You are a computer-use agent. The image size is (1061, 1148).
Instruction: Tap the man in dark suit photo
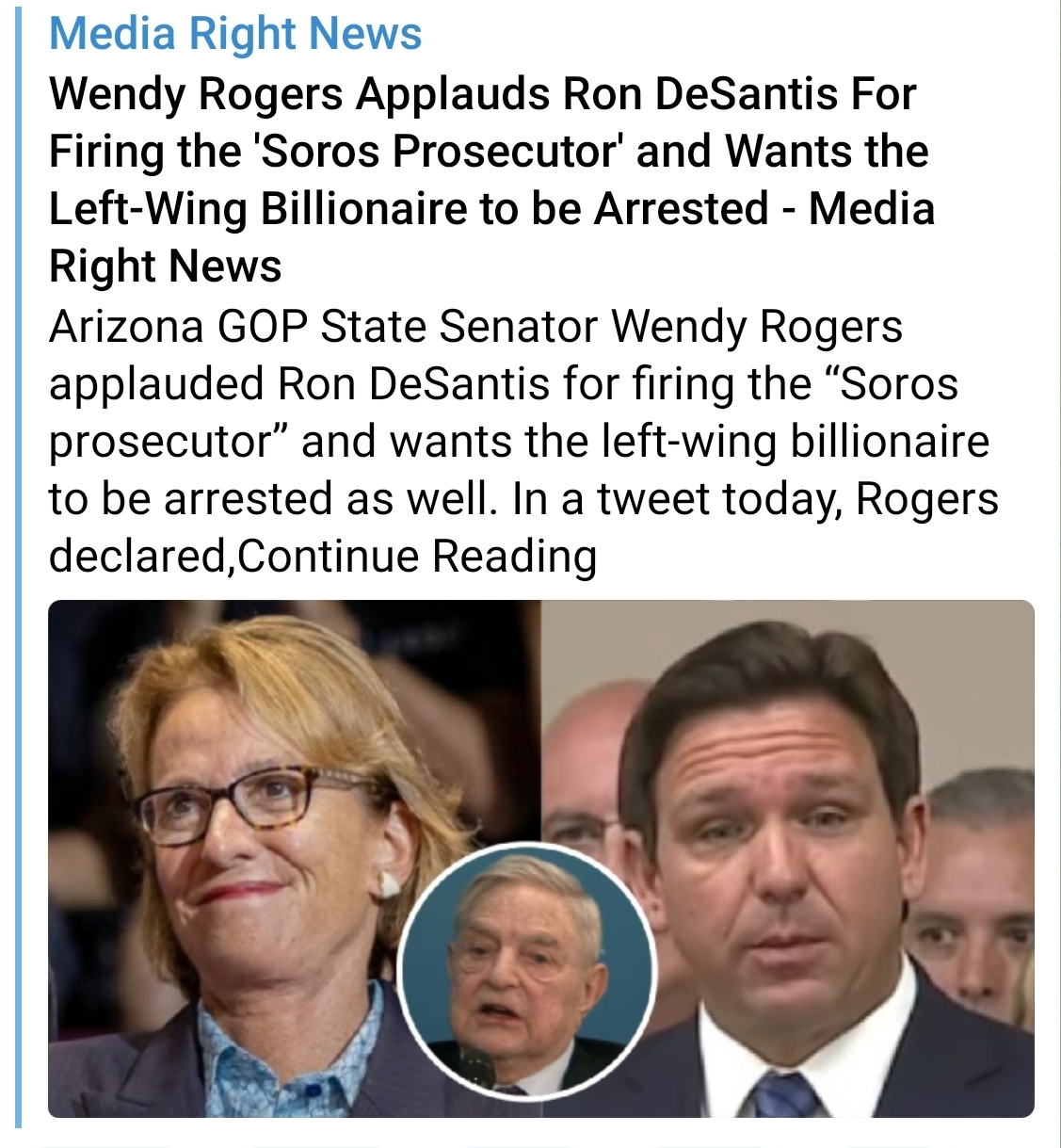(x=787, y=859)
